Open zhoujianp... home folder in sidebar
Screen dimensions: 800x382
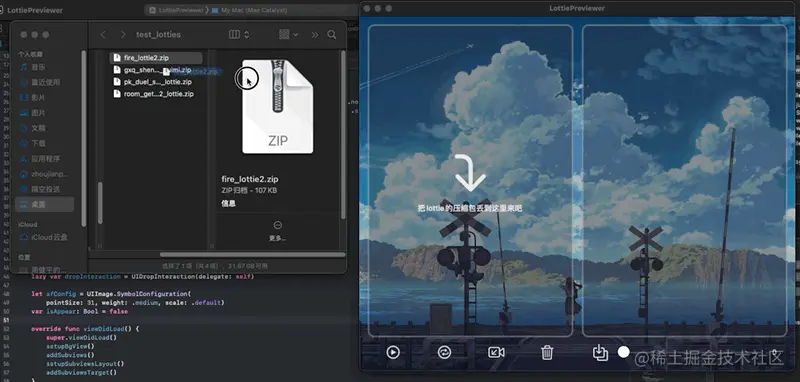click(x=45, y=174)
